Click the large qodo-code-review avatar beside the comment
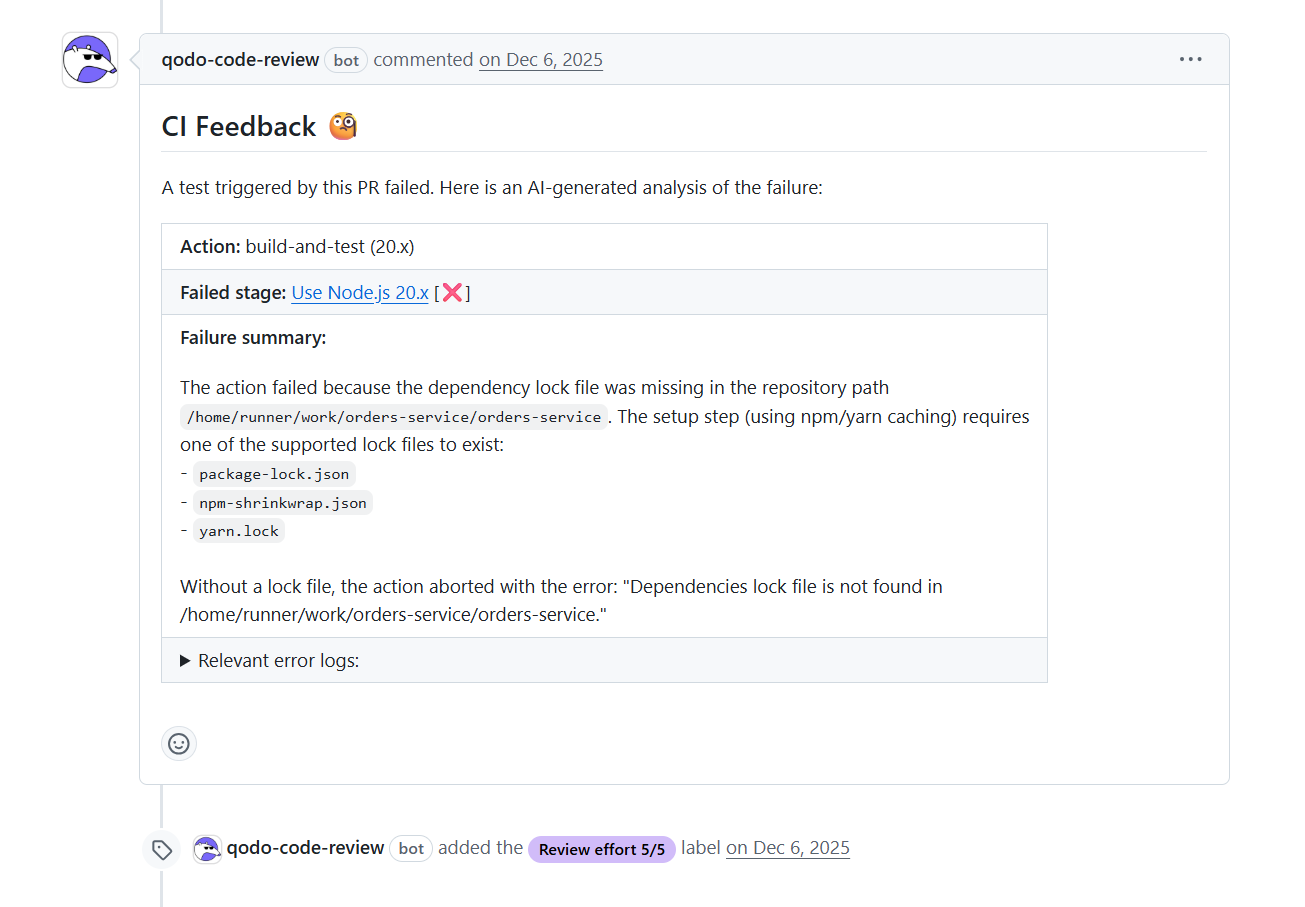1305x907 pixels. (x=90, y=60)
